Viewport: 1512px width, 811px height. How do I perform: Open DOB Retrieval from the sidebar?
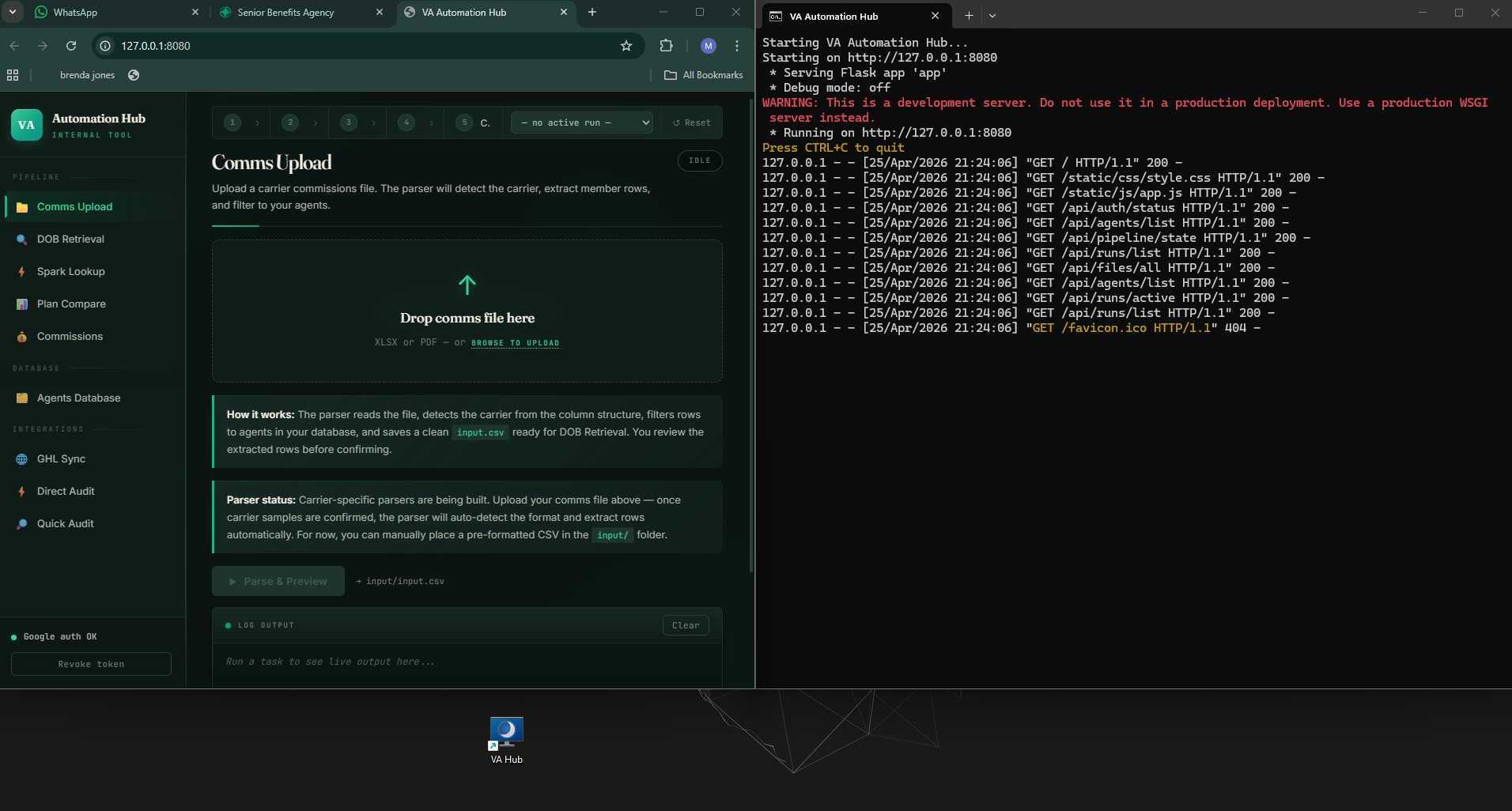coord(70,239)
